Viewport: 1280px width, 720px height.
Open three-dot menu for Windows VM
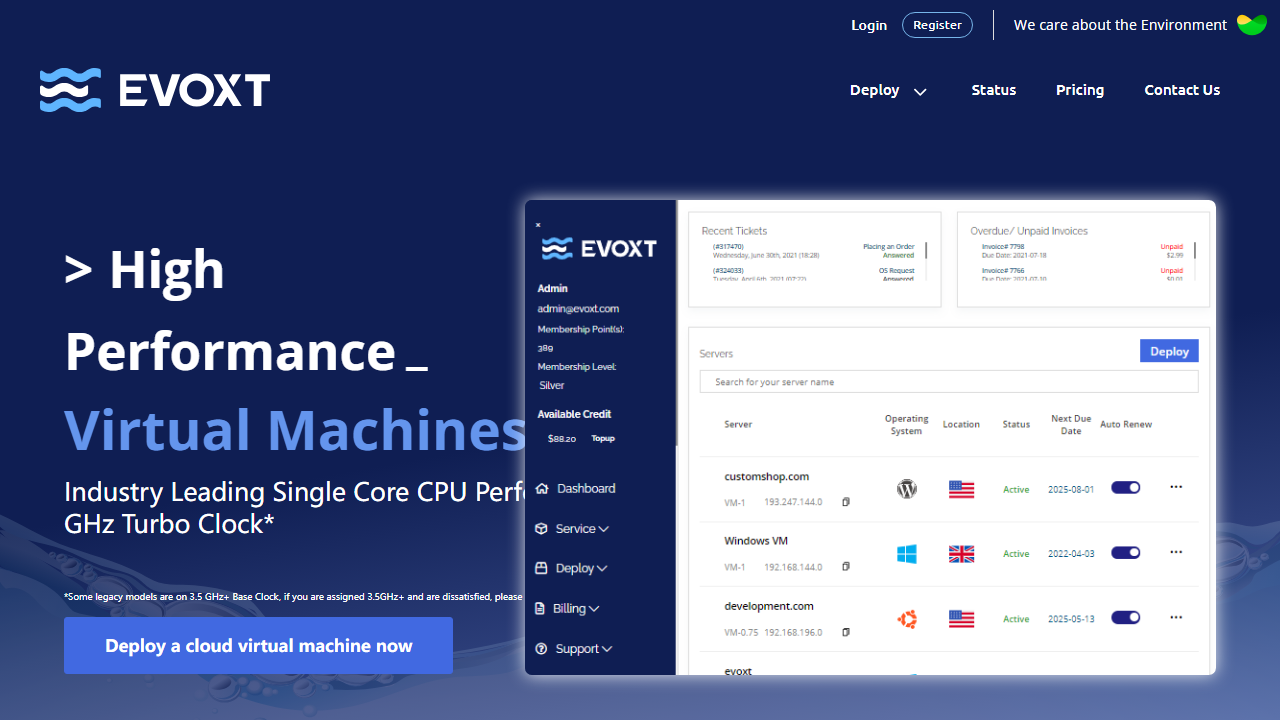pyautogui.click(x=1176, y=552)
